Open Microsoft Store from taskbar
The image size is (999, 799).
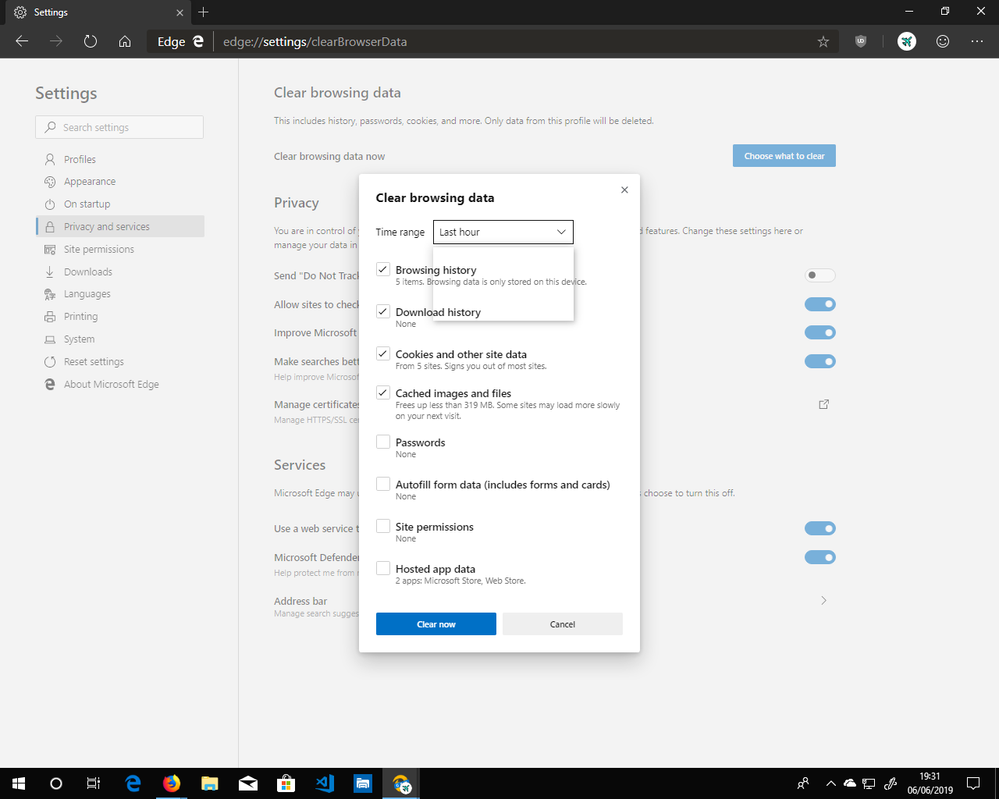(x=286, y=783)
